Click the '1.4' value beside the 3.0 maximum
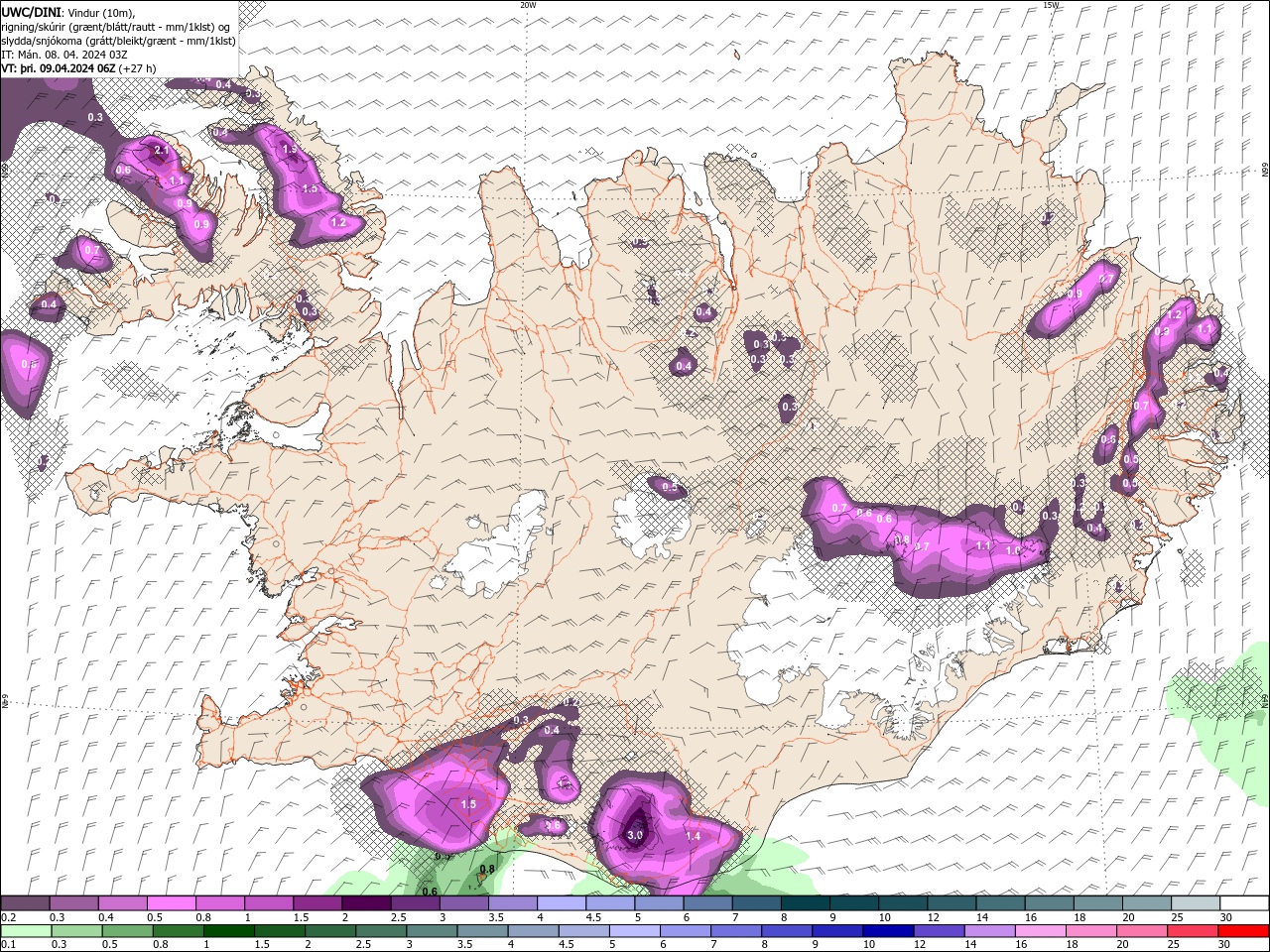The height and width of the screenshot is (952, 1270). click(x=694, y=837)
